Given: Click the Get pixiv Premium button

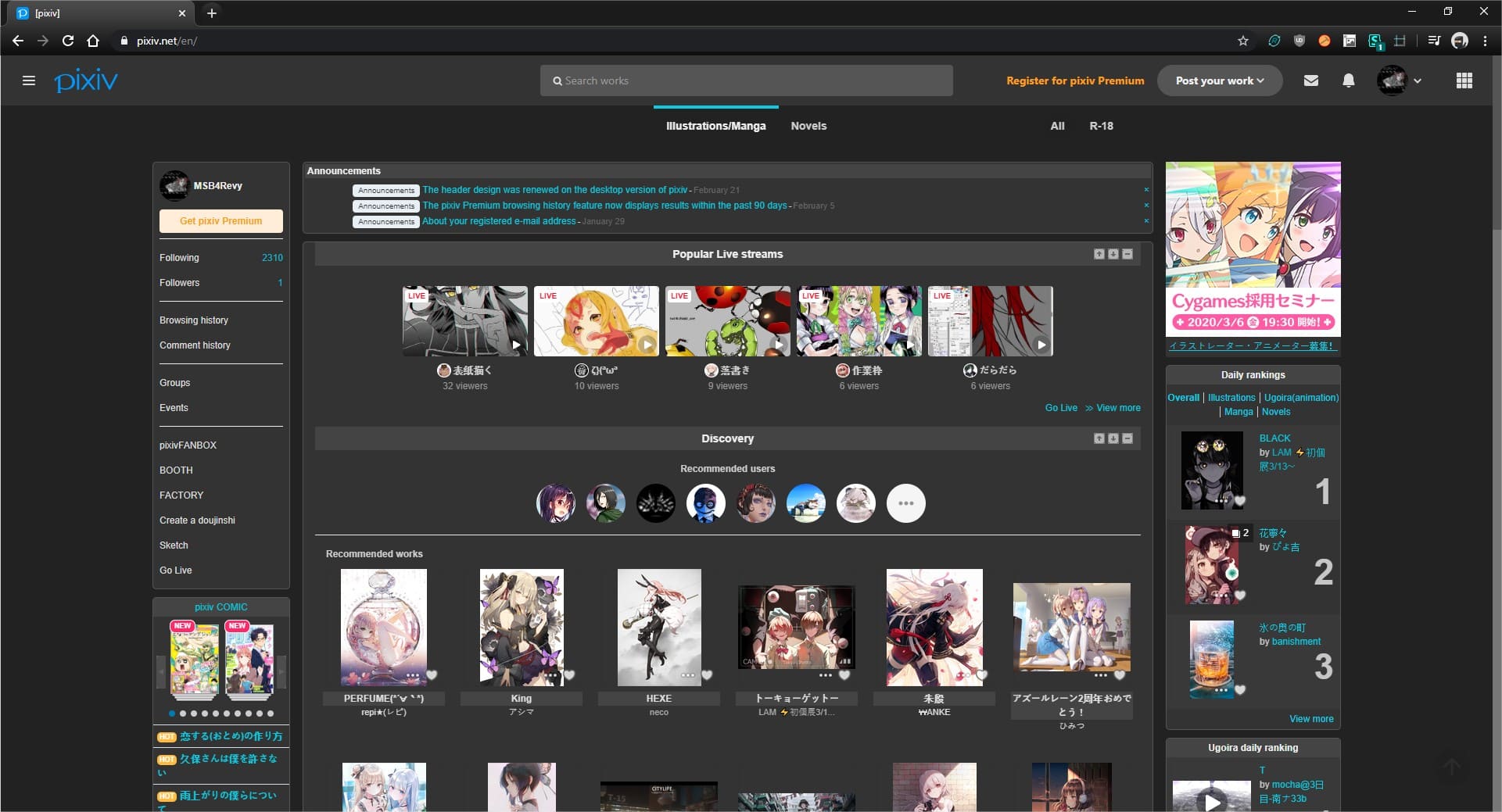Looking at the screenshot, I should click(221, 221).
